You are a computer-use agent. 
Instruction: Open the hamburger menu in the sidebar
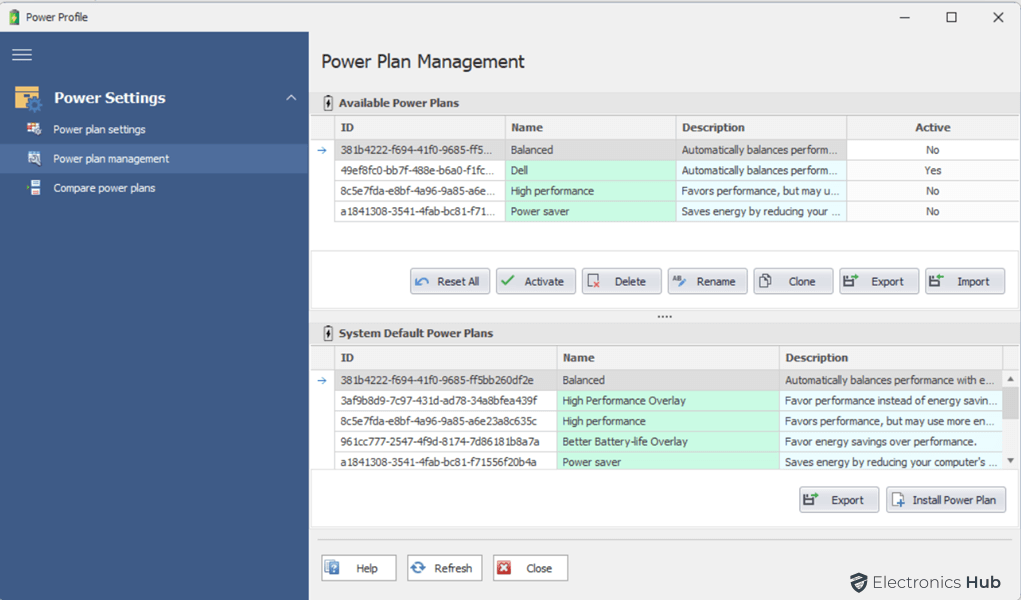[21, 54]
